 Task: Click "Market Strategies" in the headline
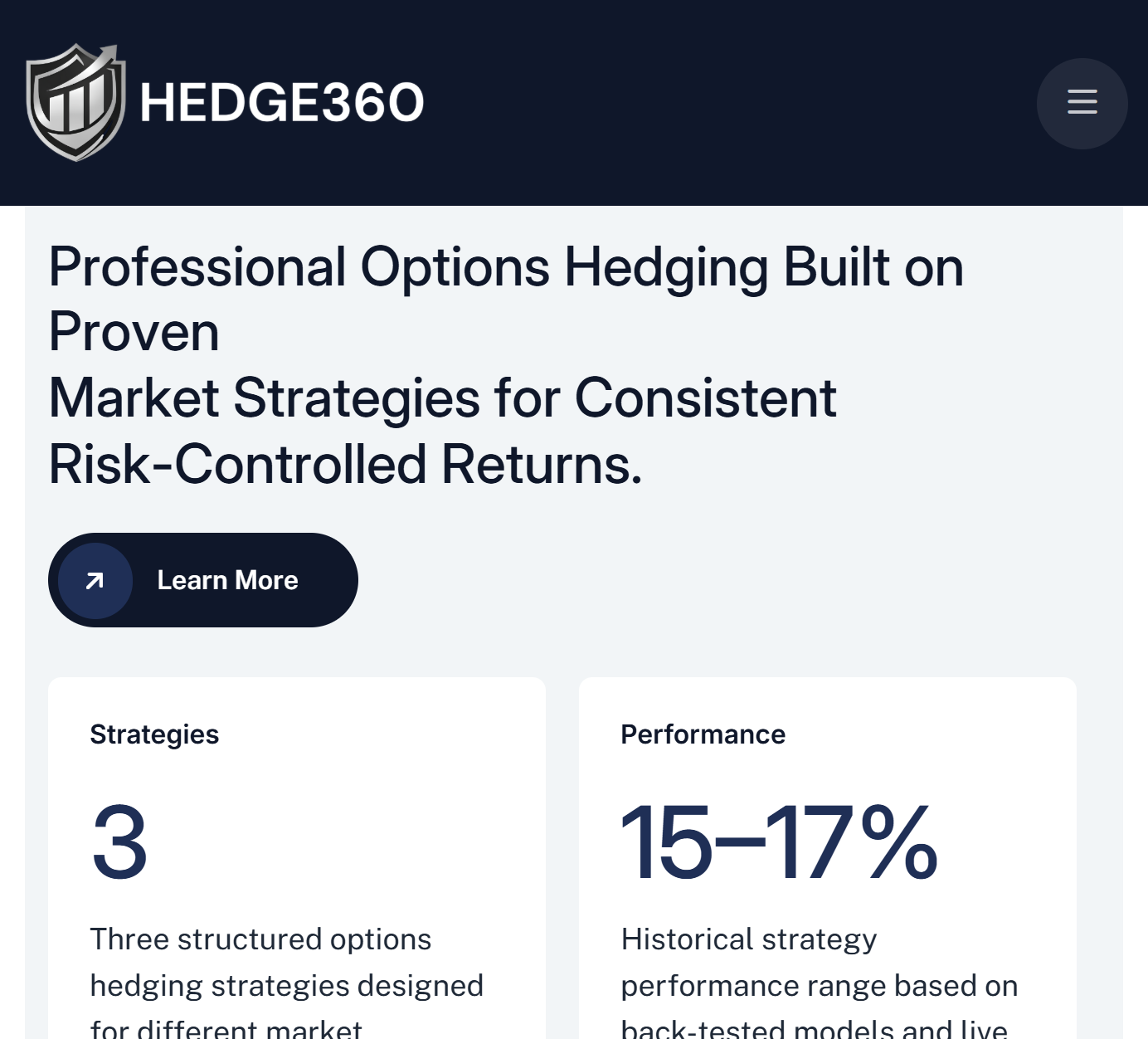coord(264,398)
